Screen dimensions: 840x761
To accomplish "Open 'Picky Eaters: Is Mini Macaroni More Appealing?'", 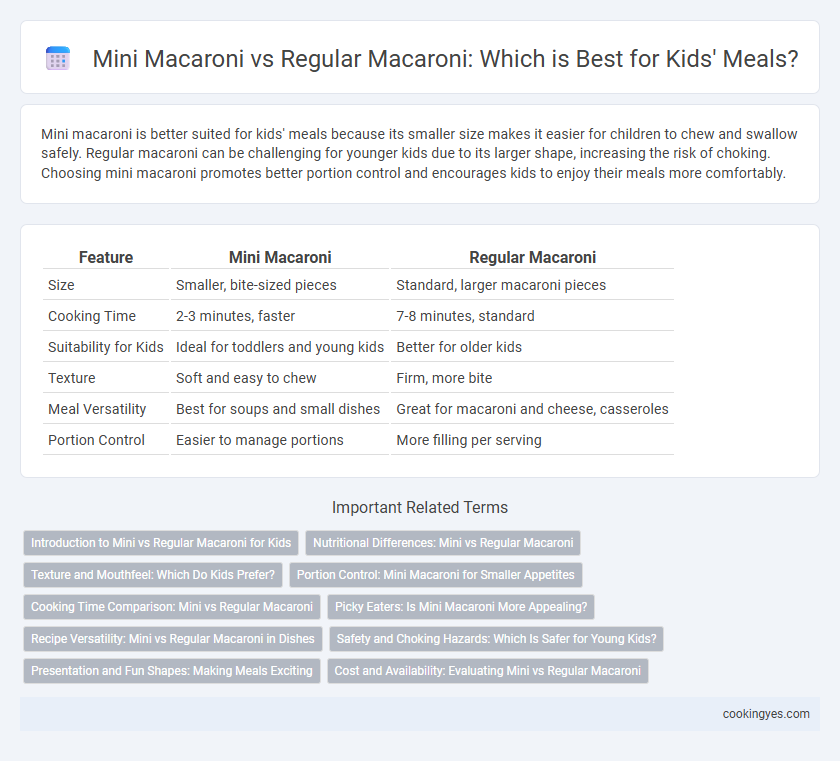I will coord(461,607).
